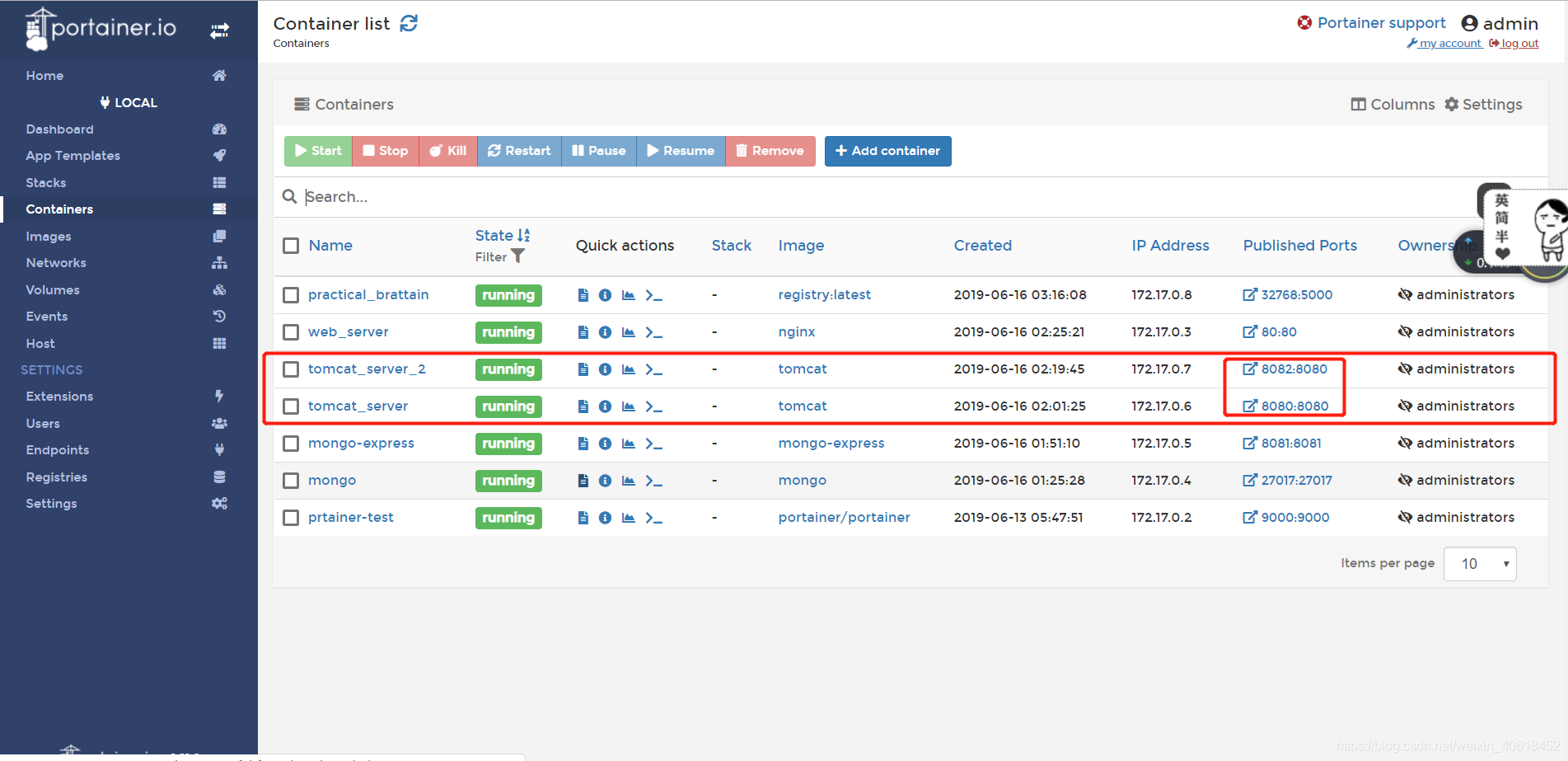Check the mongo container checkbox
This screenshot has height=761, width=1568.
[x=291, y=481]
